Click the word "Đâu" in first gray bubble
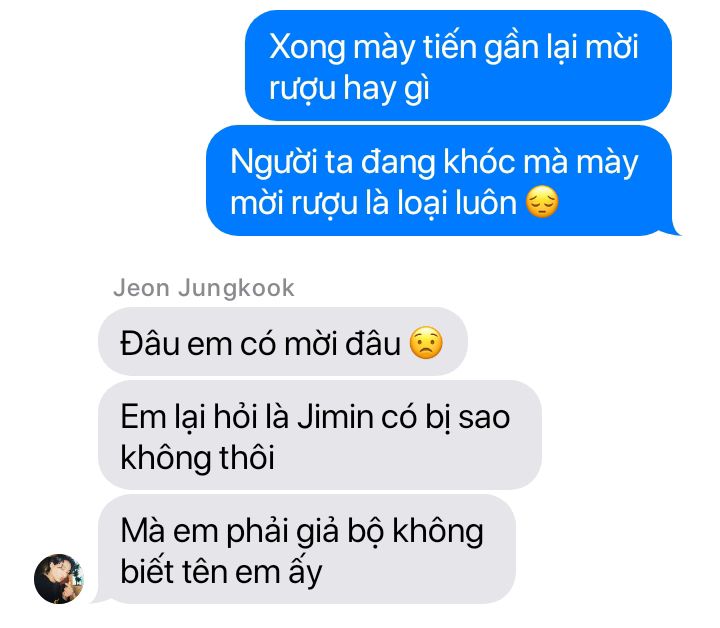Screen dimensions: 720x628 pos(150,343)
